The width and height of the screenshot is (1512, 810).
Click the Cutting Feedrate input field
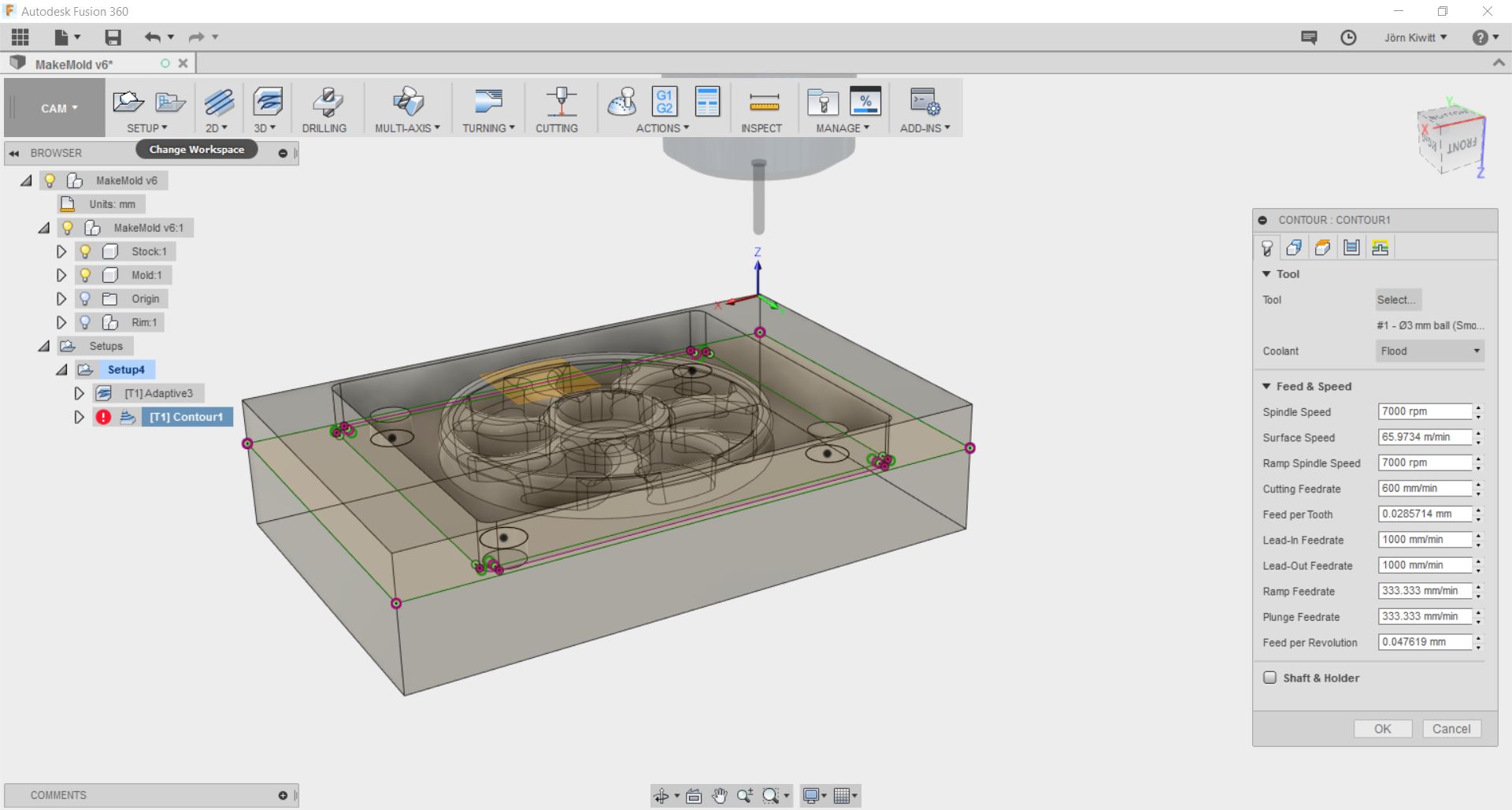pyautogui.click(x=1425, y=489)
